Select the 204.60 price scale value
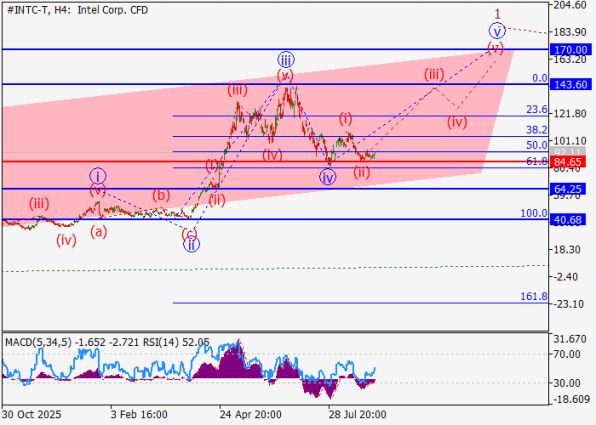The height and width of the screenshot is (425, 596). 570,5
